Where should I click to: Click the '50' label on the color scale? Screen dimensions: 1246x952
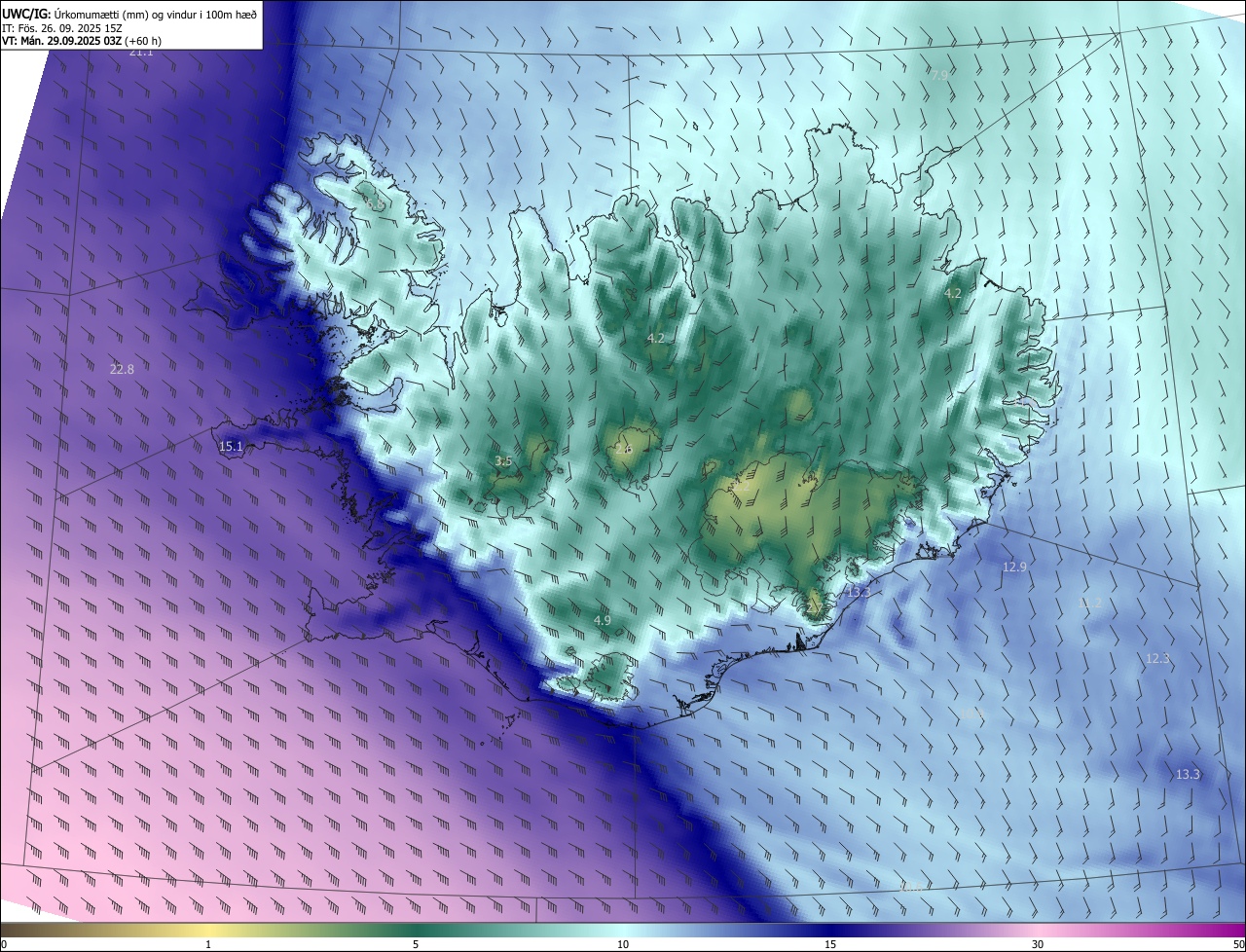(x=1238, y=944)
